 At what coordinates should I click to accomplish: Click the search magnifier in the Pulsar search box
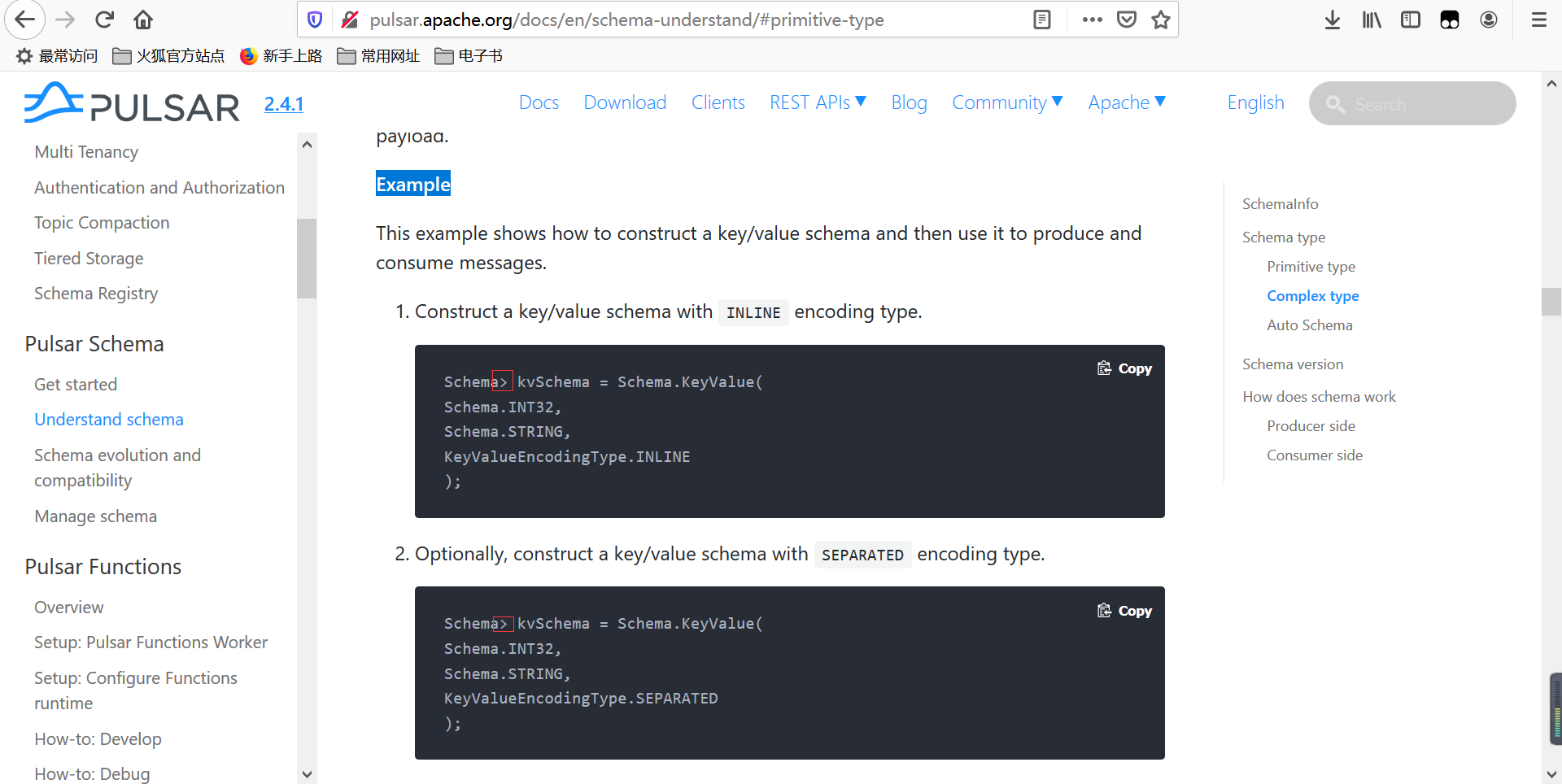click(x=1336, y=104)
